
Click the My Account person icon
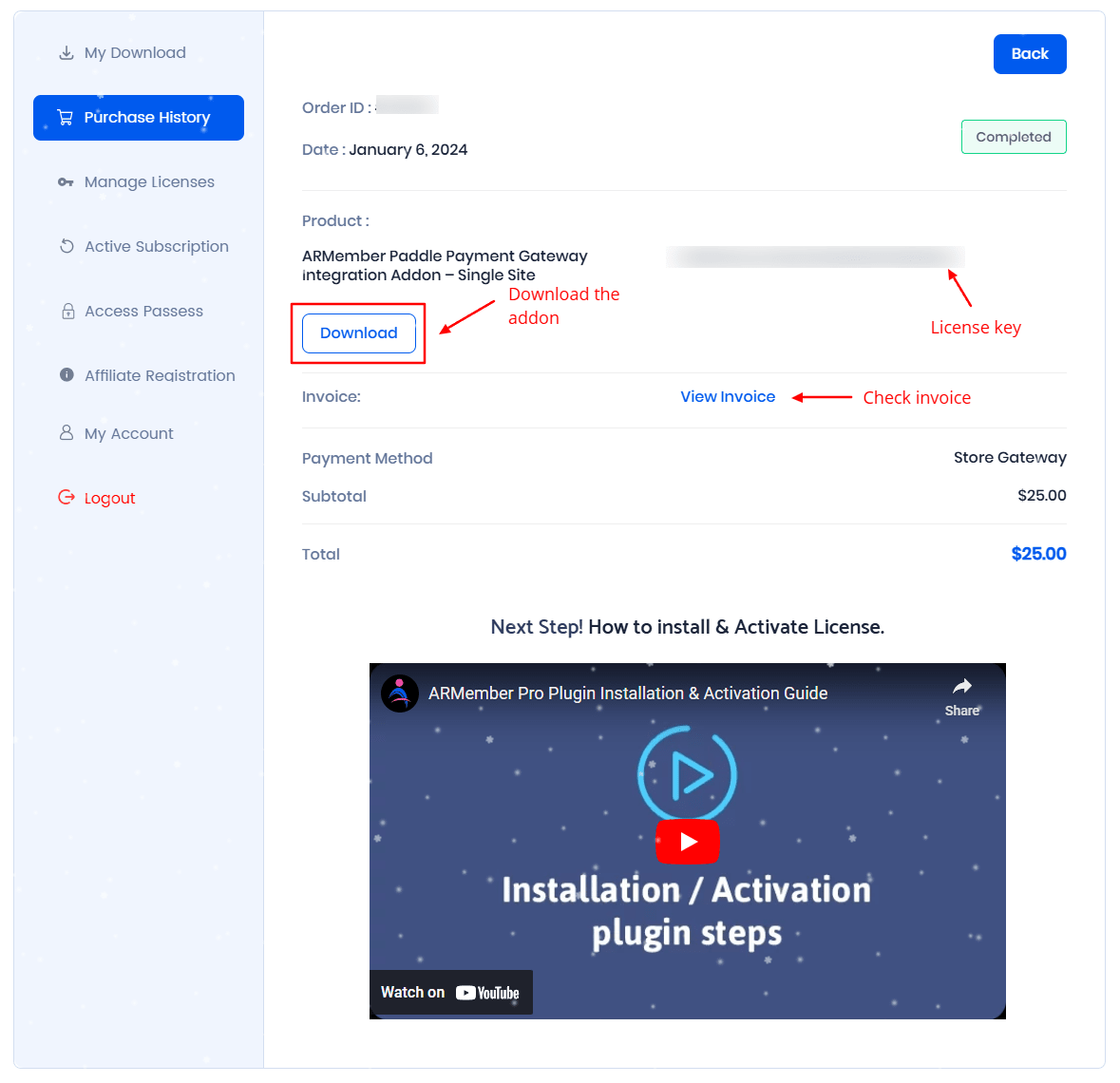(66, 433)
